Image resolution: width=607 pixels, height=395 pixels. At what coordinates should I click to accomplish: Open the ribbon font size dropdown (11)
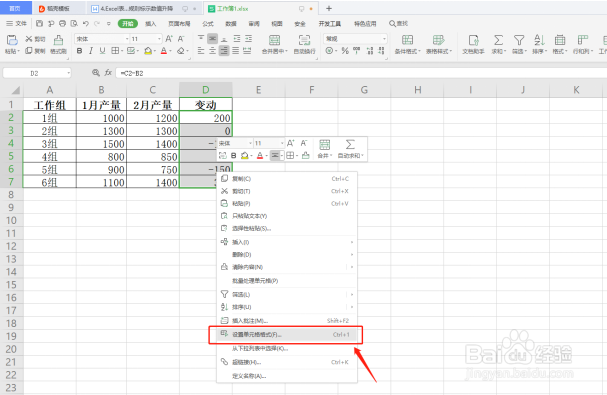pos(159,39)
